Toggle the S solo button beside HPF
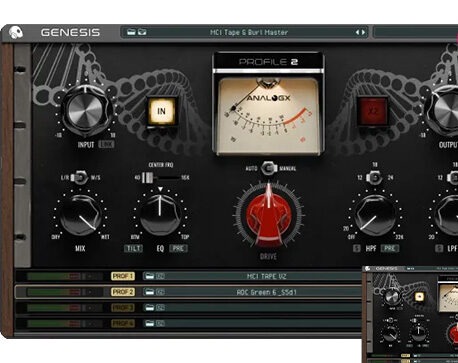The height and width of the screenshot is (363, 458). 356,248
